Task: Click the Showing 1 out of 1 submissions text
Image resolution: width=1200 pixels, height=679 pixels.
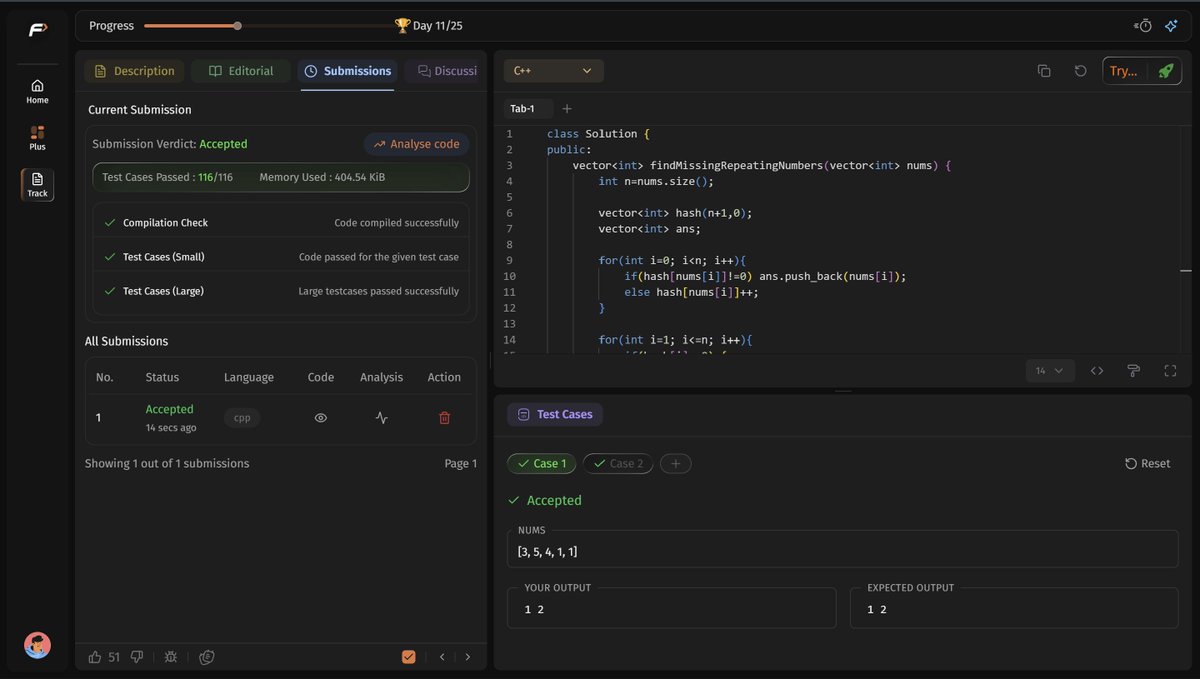Action: [x=167, y=464]
